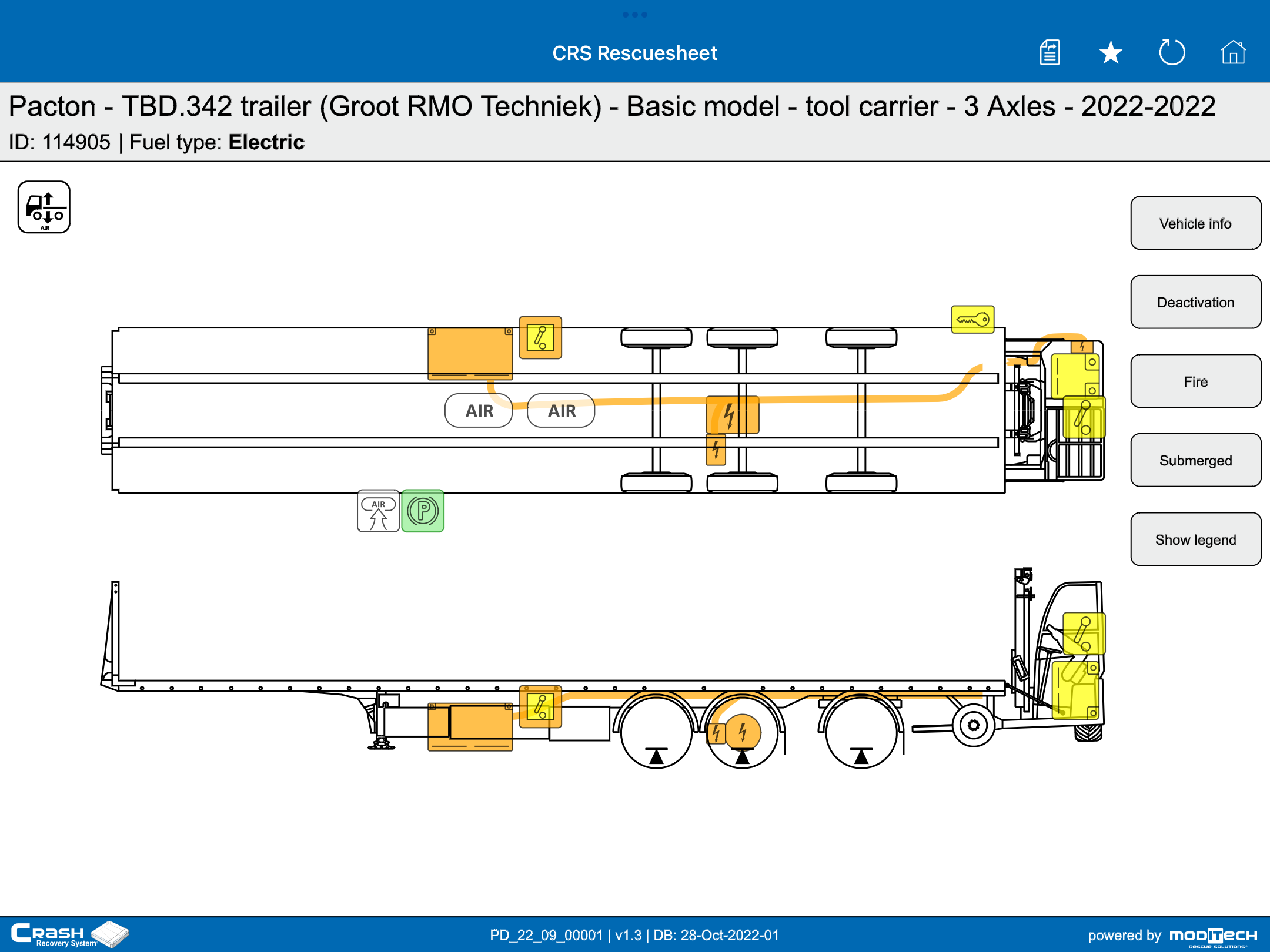1270x952 pixels.
Task: Tap the green parking brake icon
Action: [x=423, y=511]
